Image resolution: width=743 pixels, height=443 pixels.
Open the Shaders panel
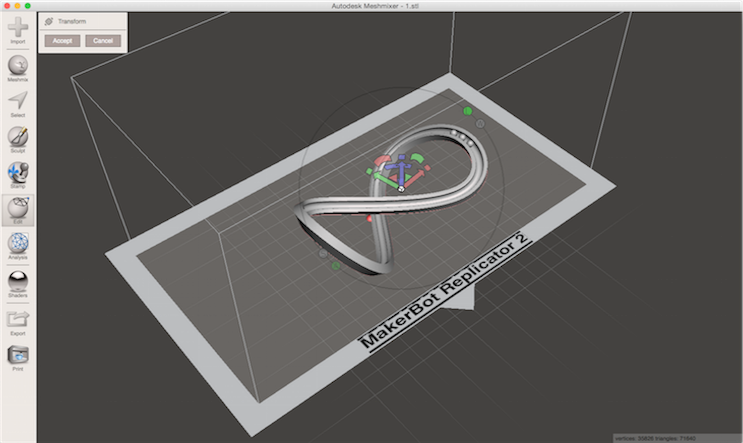point(18,284)
